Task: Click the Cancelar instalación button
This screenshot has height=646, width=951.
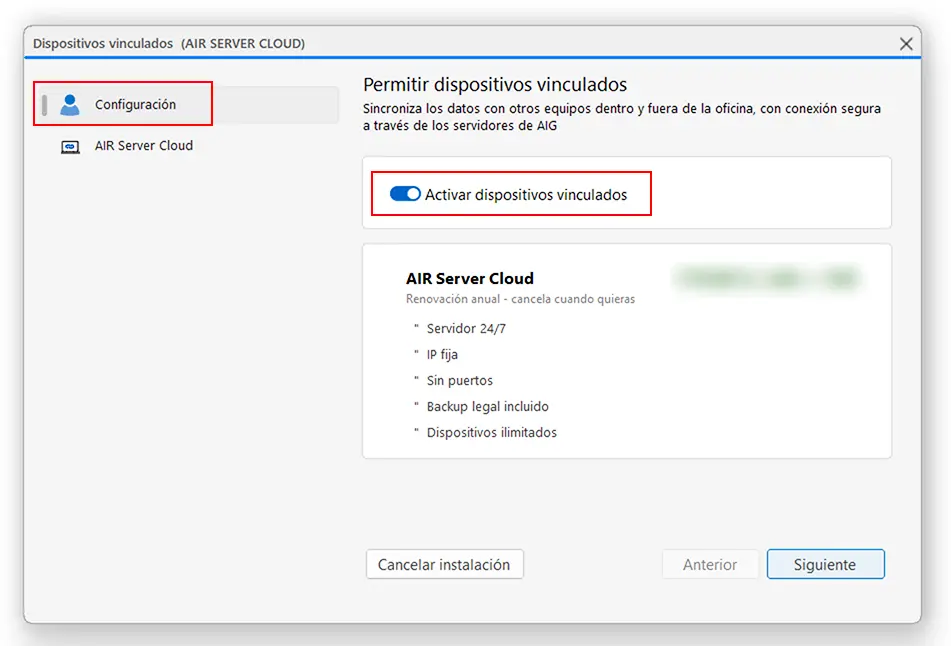Action: coord(445,565)
